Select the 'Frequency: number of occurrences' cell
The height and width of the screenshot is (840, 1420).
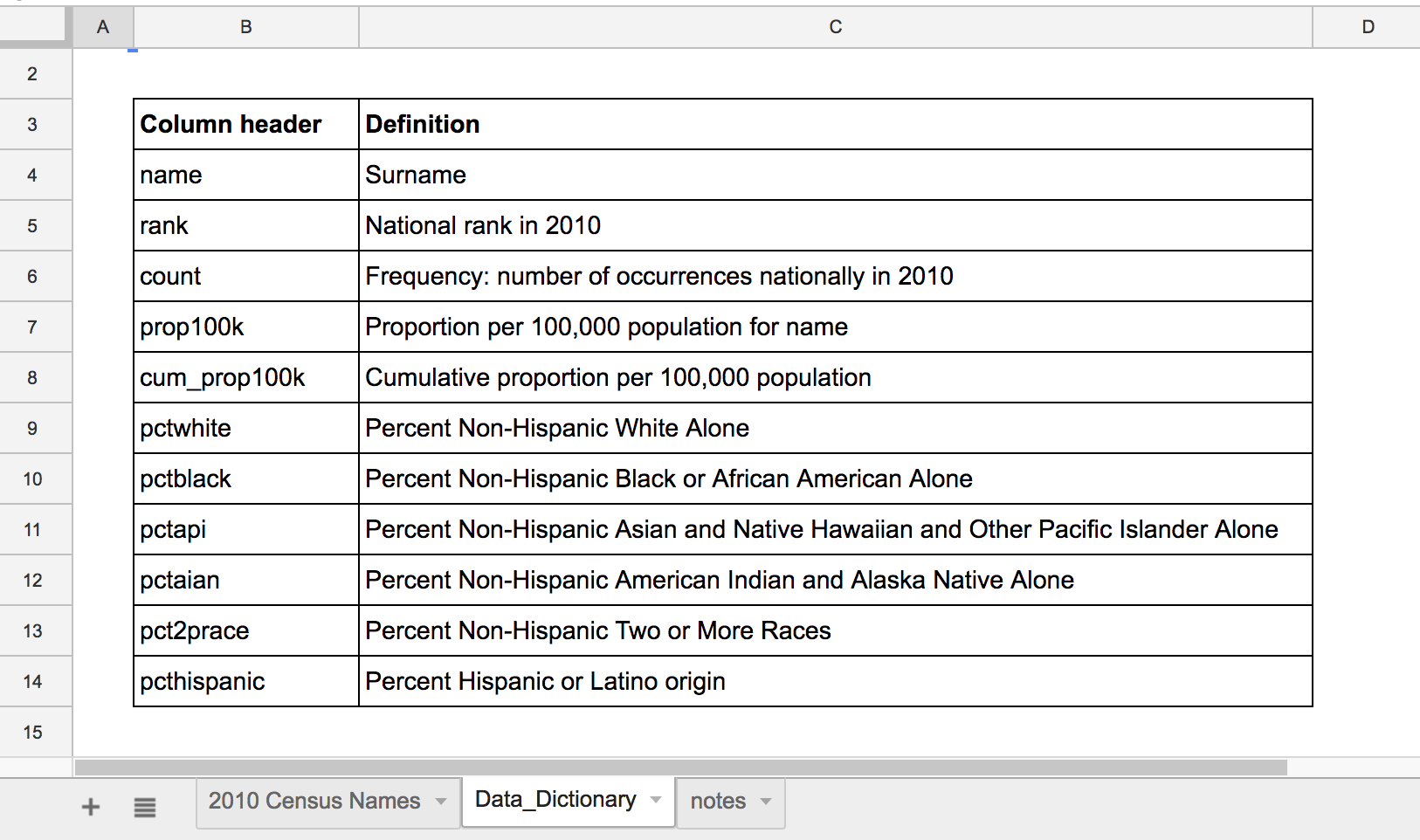pos(836,276)
